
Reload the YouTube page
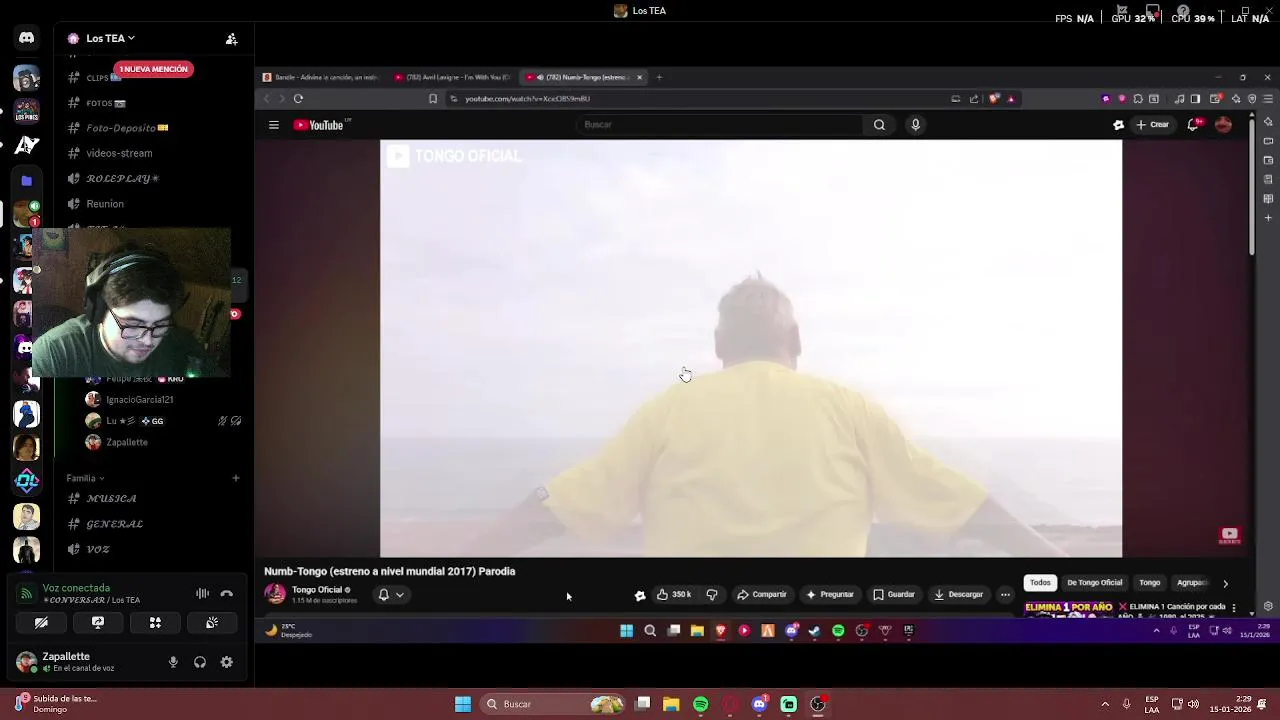[298, 99]
